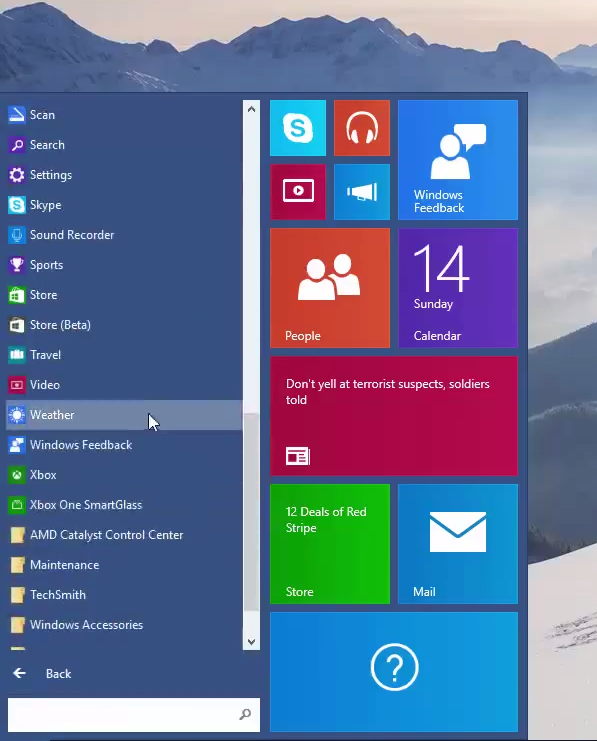Open the question mark help tile
This screenshot has width=597, height=741.
(x=394, y=672)
